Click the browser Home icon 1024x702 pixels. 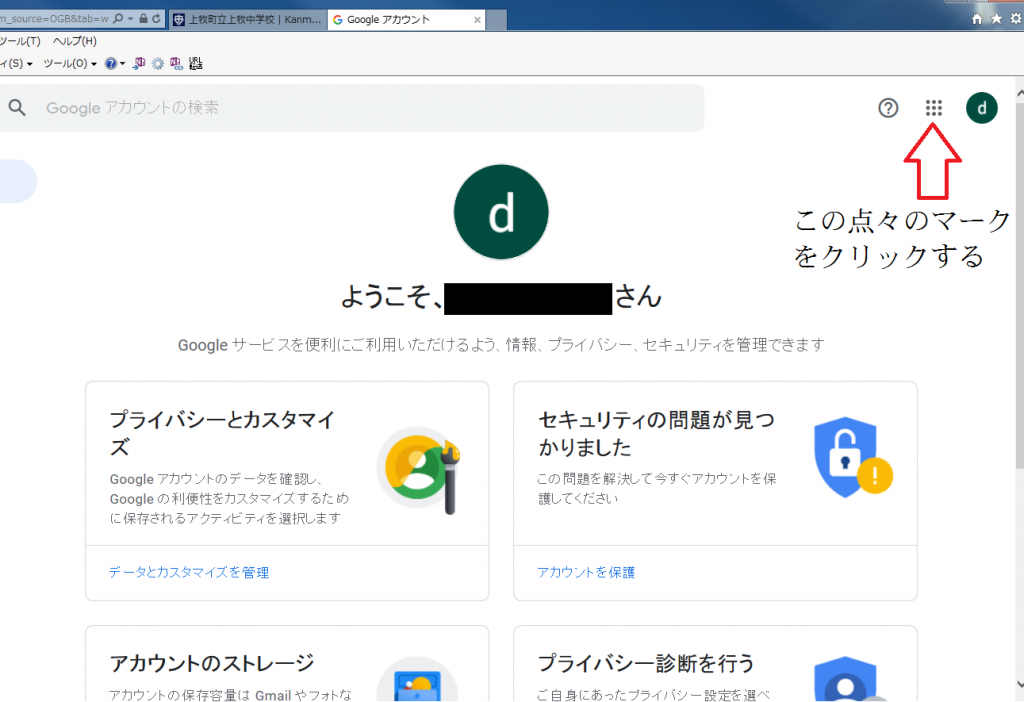pyautogui.click(x=977, y=19)
